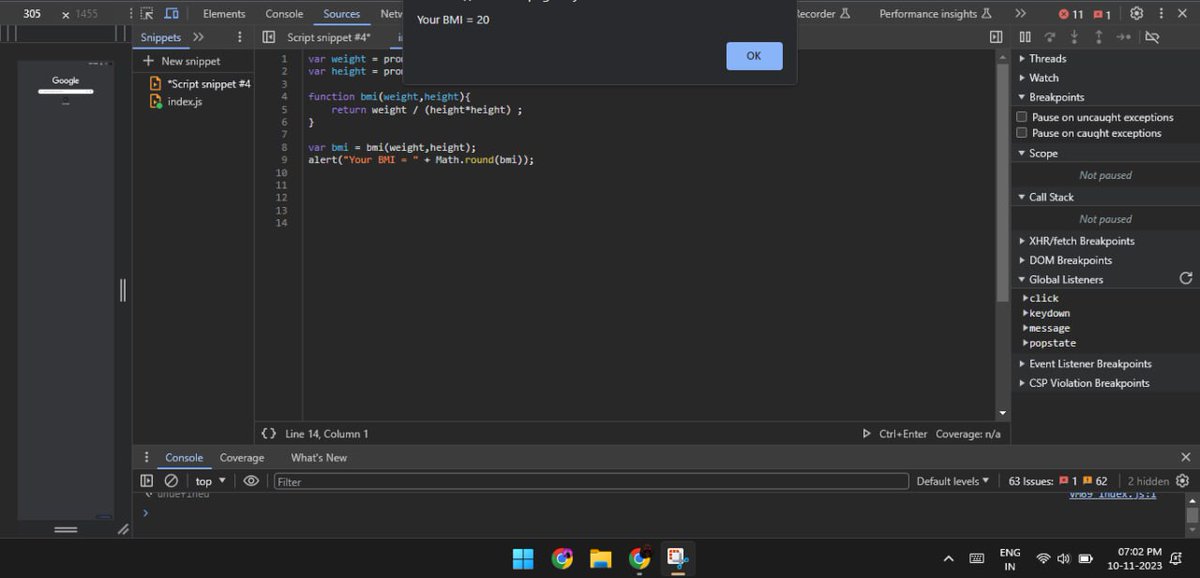Open the Default levels dropdown
The width and height of the screenshot is (1200, 578).
(x=953, y=481)
